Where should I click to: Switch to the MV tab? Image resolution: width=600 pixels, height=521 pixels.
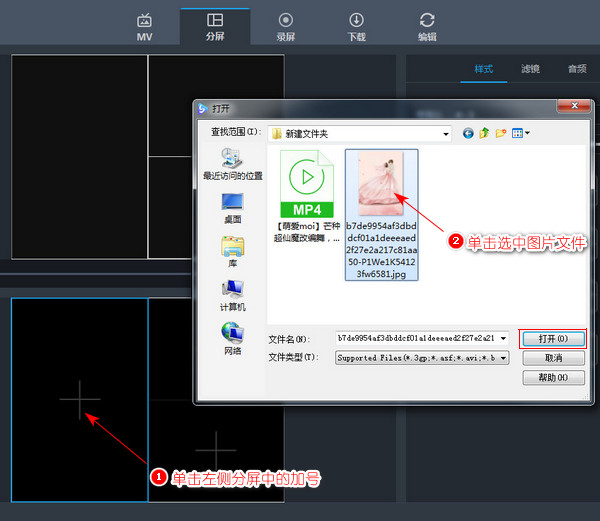[x=144, y=27]
